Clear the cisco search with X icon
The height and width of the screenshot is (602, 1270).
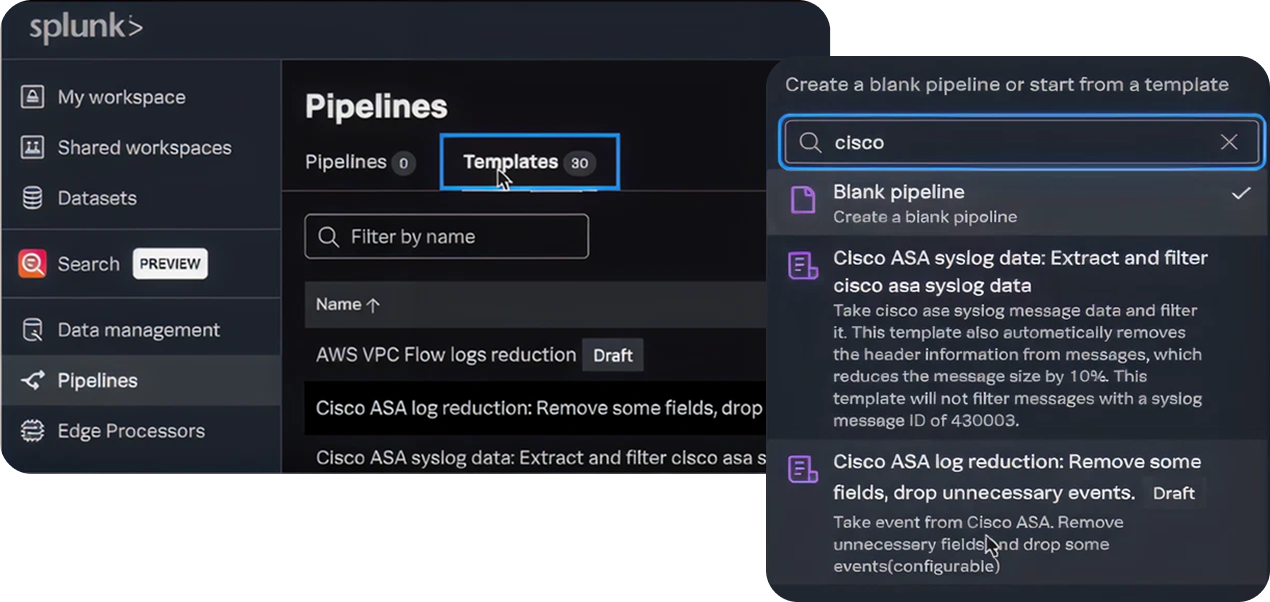pos(1229,142)
